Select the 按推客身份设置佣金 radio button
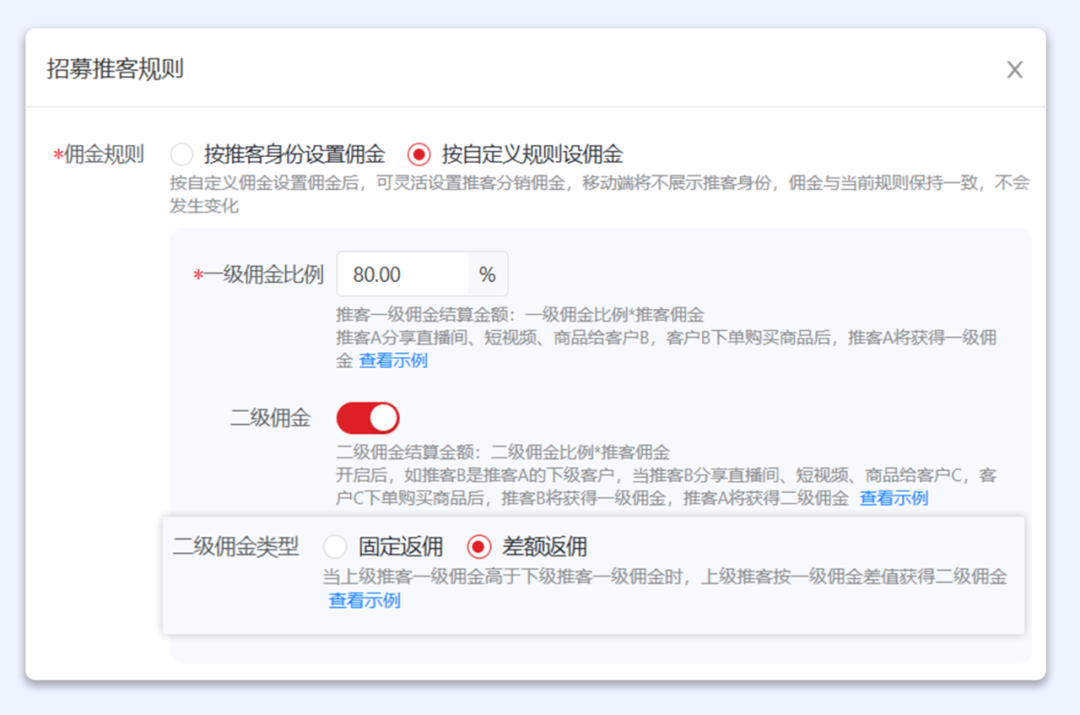The height and width of the screenshot is (715, 1080). pos(182,154)
